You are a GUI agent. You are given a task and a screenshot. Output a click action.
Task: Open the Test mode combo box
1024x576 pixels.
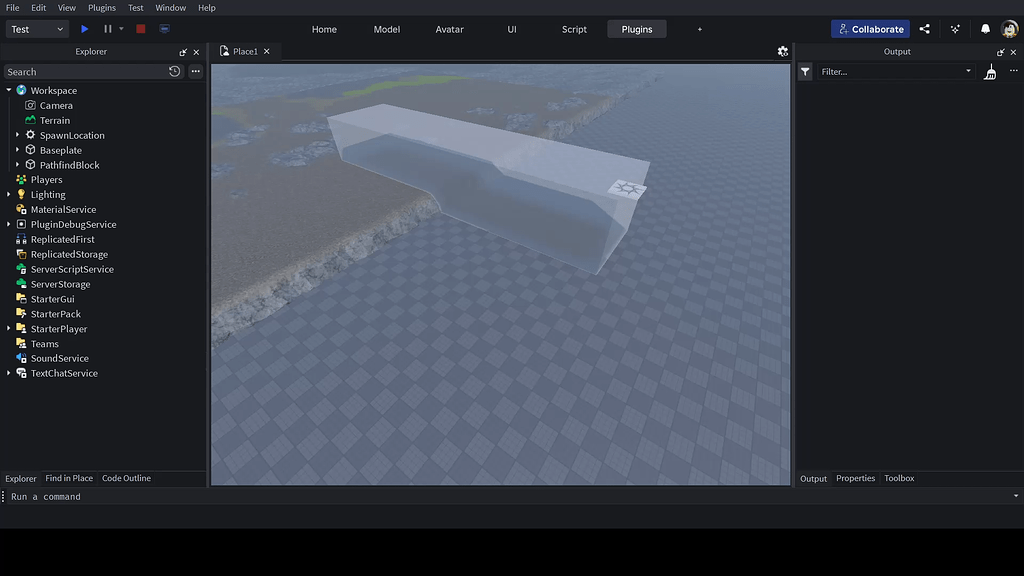tap(37, 29)
